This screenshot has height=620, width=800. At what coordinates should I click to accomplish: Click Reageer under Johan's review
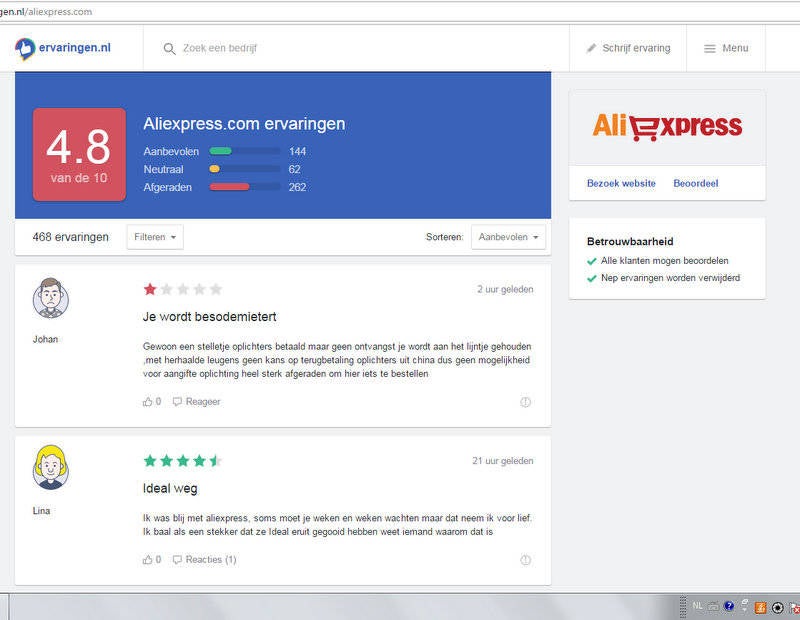pos(203,402)
